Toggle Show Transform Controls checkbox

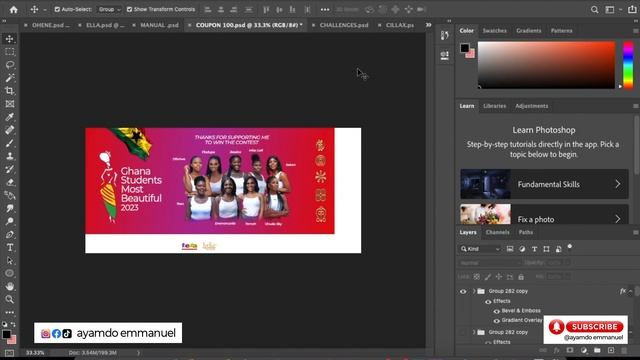(x=129, y=9)
